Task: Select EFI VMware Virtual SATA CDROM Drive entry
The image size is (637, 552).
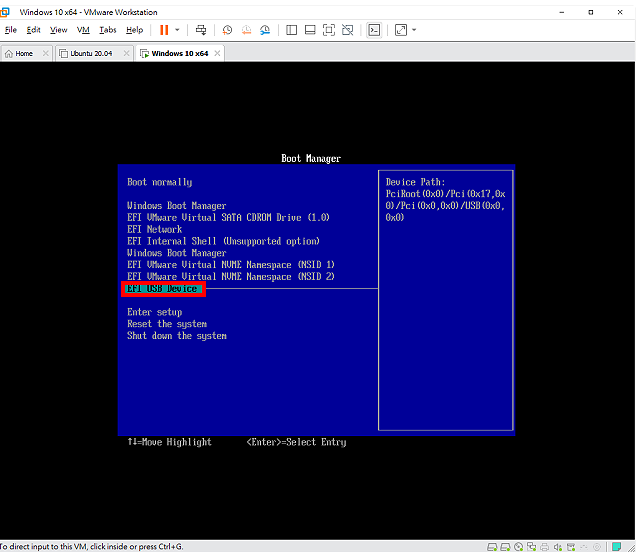Action: (x=228, y=217)
